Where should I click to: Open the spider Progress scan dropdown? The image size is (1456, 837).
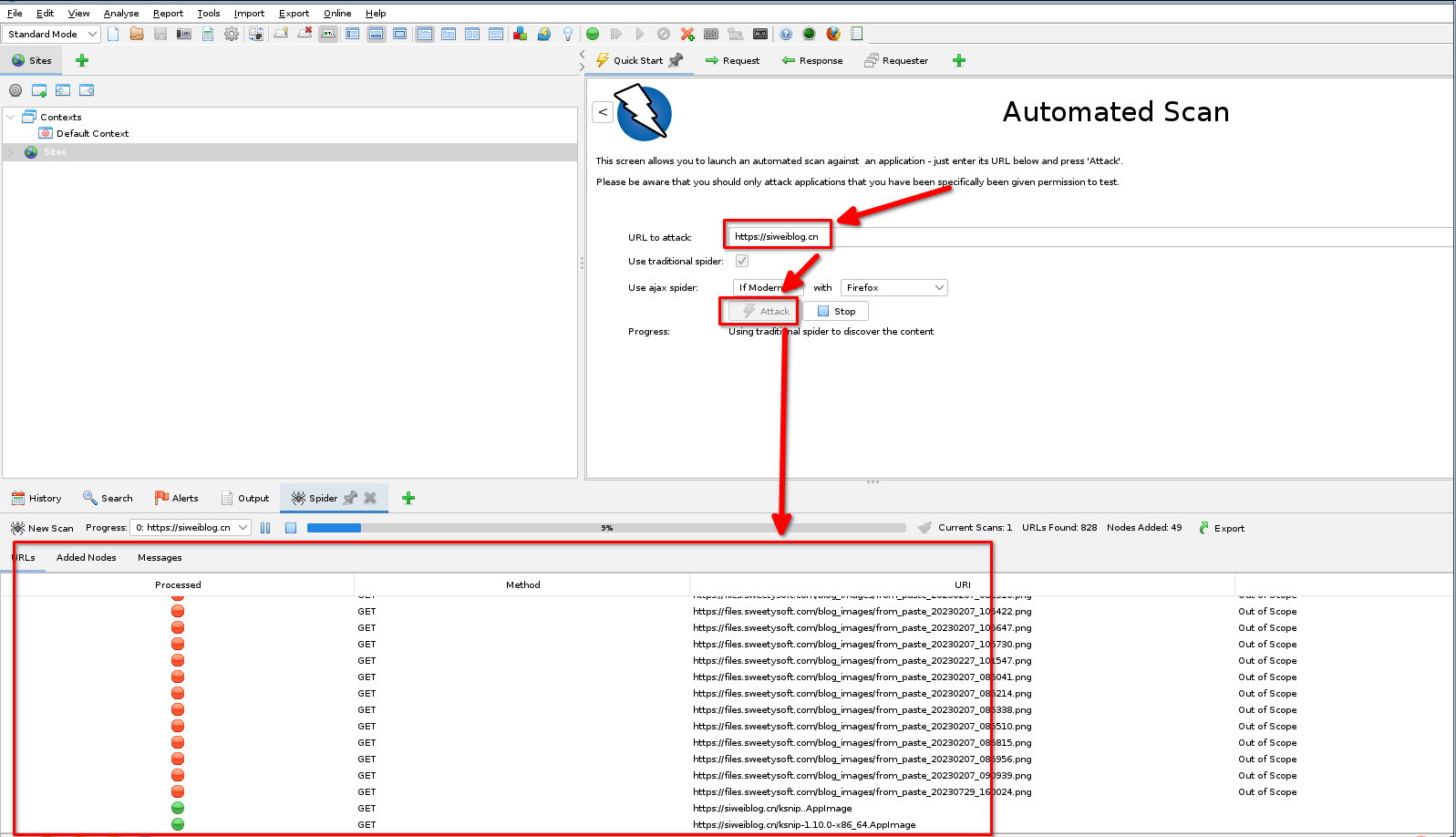(191, 528)
